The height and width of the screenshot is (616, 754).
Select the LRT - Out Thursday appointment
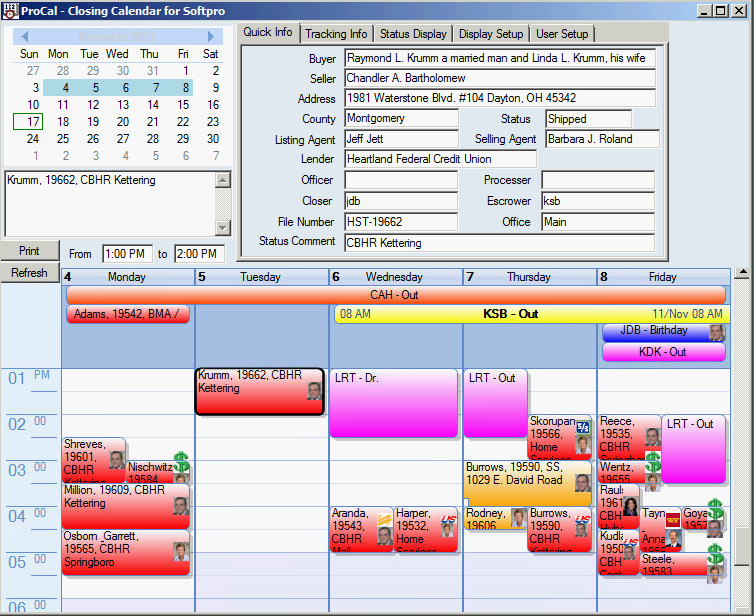pyautogui.click(x=495, y=403)
